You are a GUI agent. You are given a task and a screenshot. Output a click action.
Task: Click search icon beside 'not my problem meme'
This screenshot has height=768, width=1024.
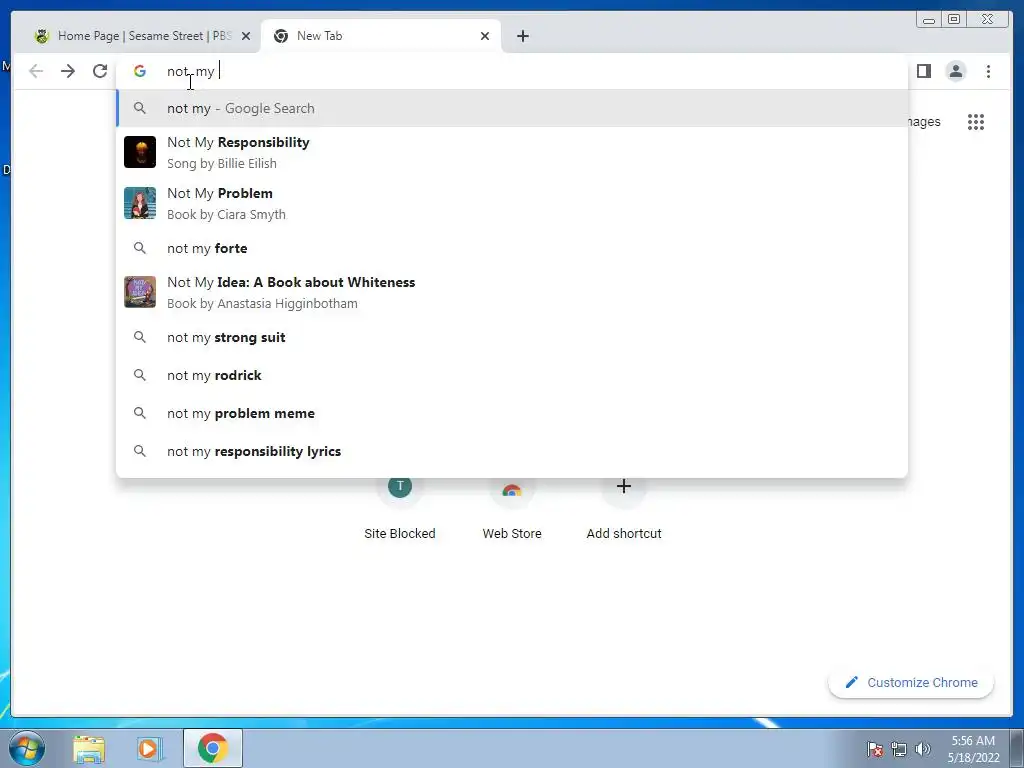pos(140,413)
